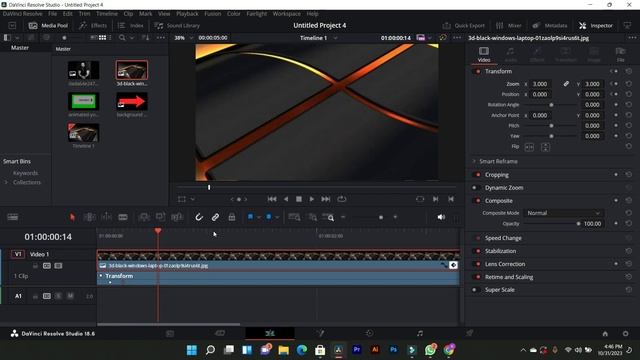Open the Premiere Pro taskbar icon
This screenshot has width=640, height=360.
click(x=357, y=350)
